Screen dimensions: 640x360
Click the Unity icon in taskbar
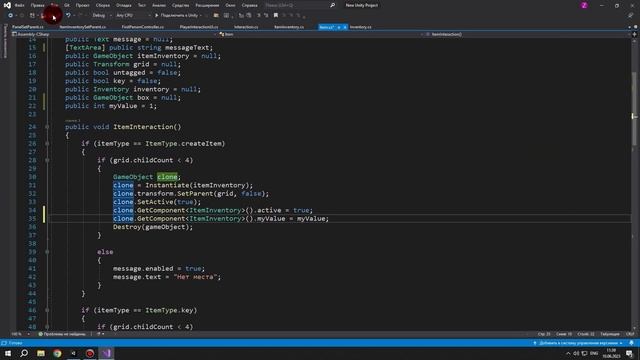point(73,353)
